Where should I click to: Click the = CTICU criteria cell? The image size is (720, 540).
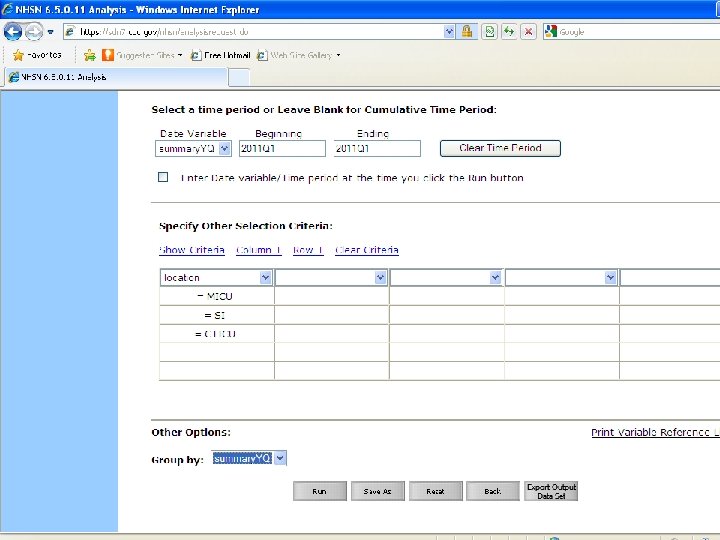coord(217,334)
